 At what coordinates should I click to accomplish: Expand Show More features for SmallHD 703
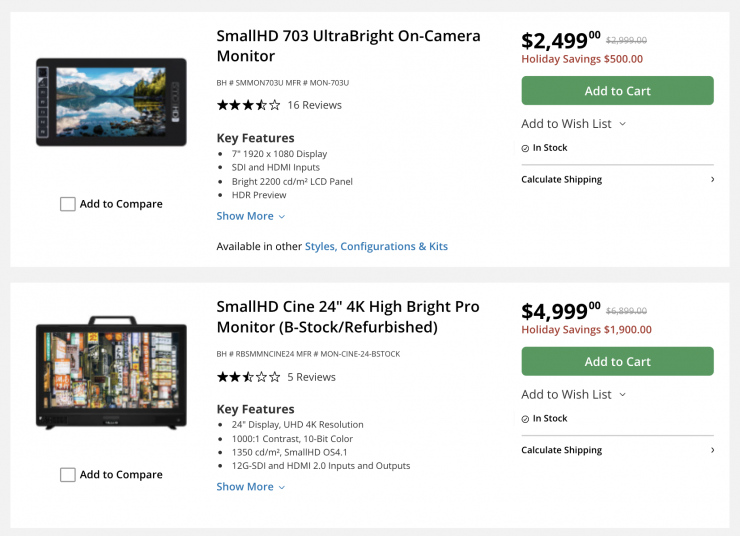[x=250, y=216]
